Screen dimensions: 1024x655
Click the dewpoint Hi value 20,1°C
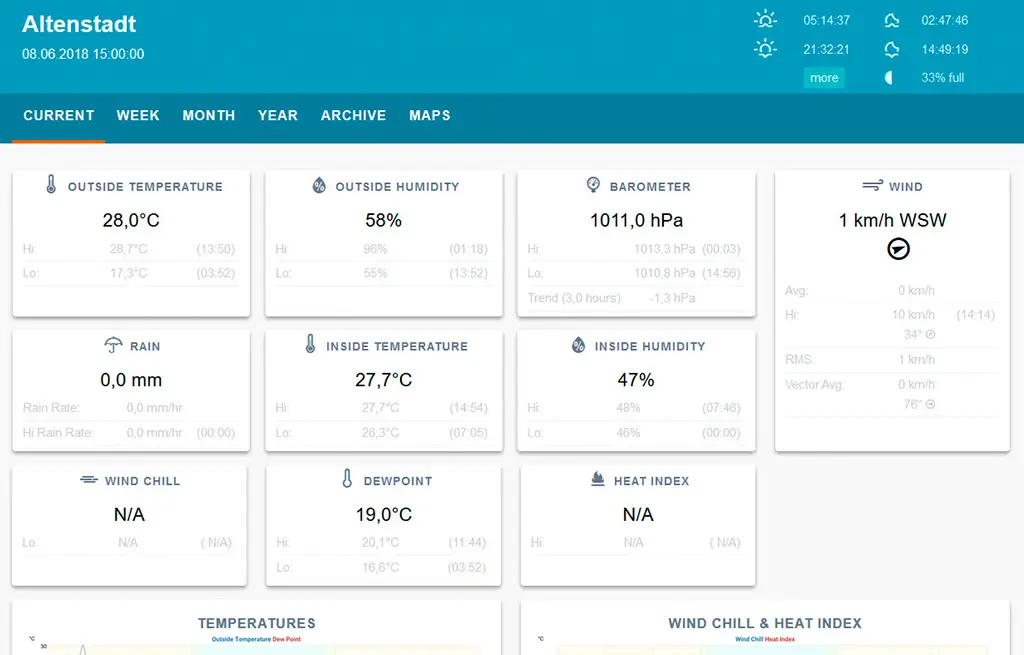tap(380, 542)
